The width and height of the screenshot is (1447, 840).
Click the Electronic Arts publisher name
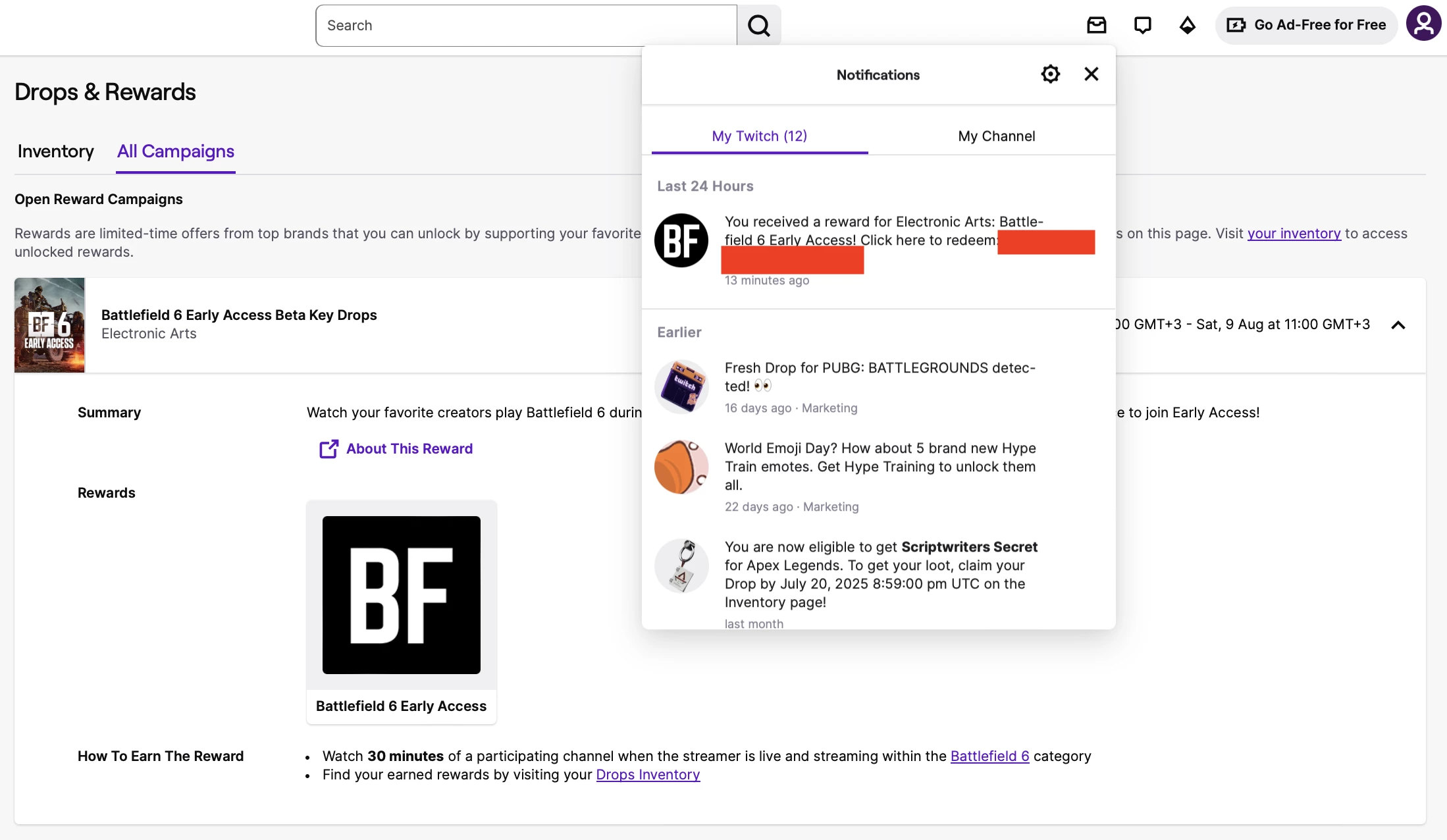[149, 333]
